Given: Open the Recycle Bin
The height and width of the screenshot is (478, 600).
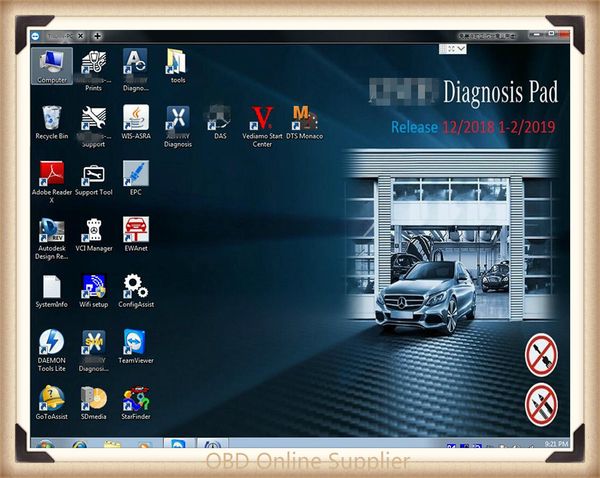Looking at the screenshot, I should [x=52, y=122].
